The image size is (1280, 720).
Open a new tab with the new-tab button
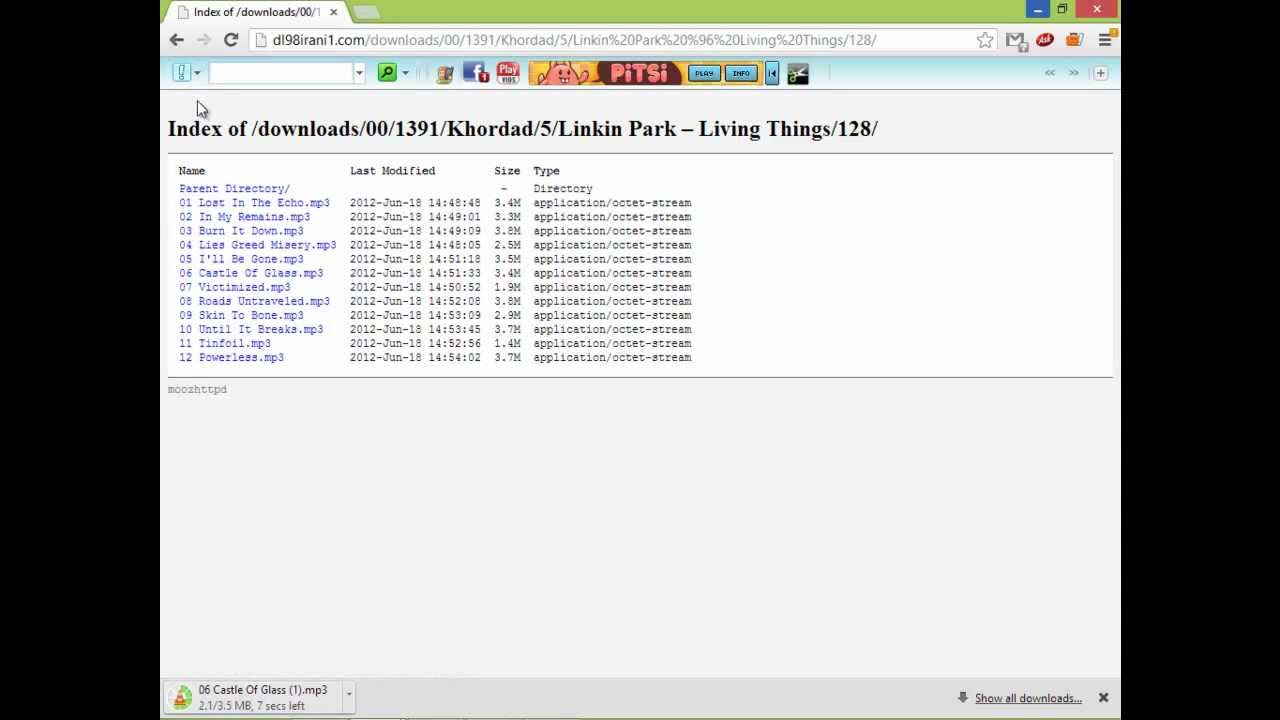coord(366,12)
